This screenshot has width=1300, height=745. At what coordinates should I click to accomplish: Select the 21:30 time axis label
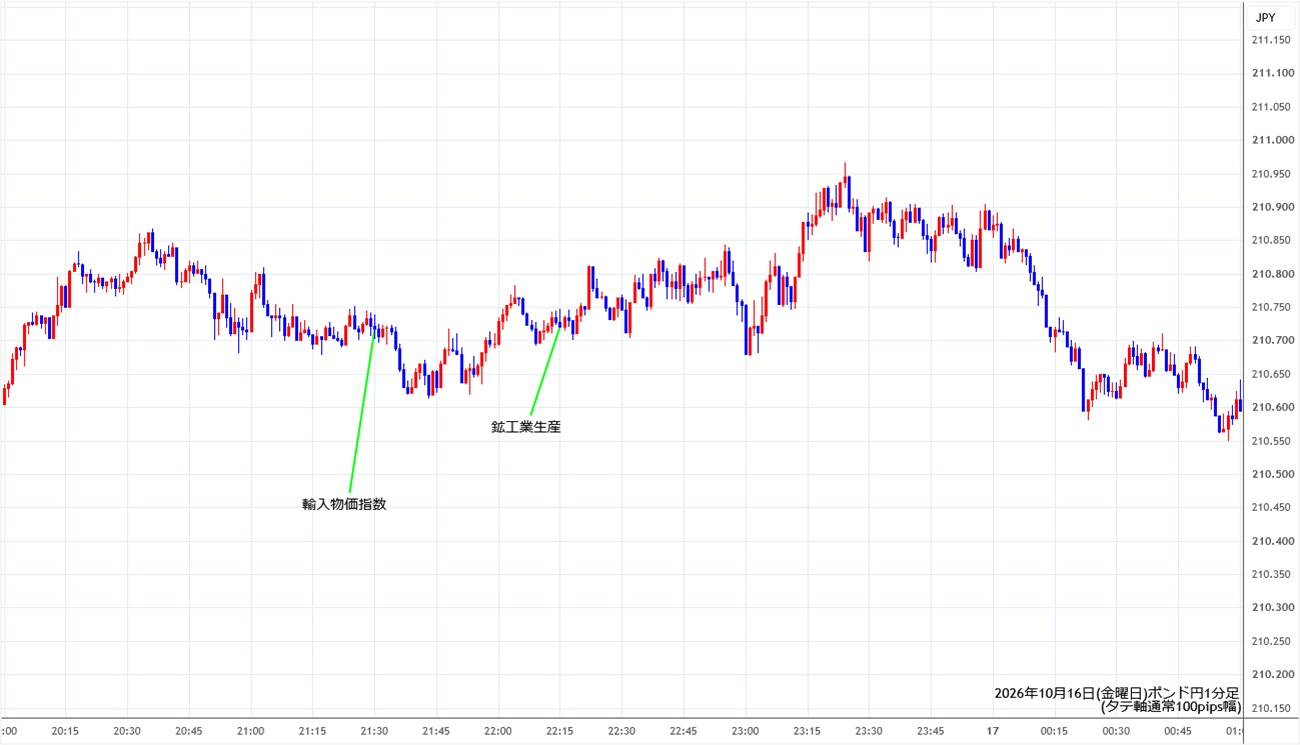[374, 731]
